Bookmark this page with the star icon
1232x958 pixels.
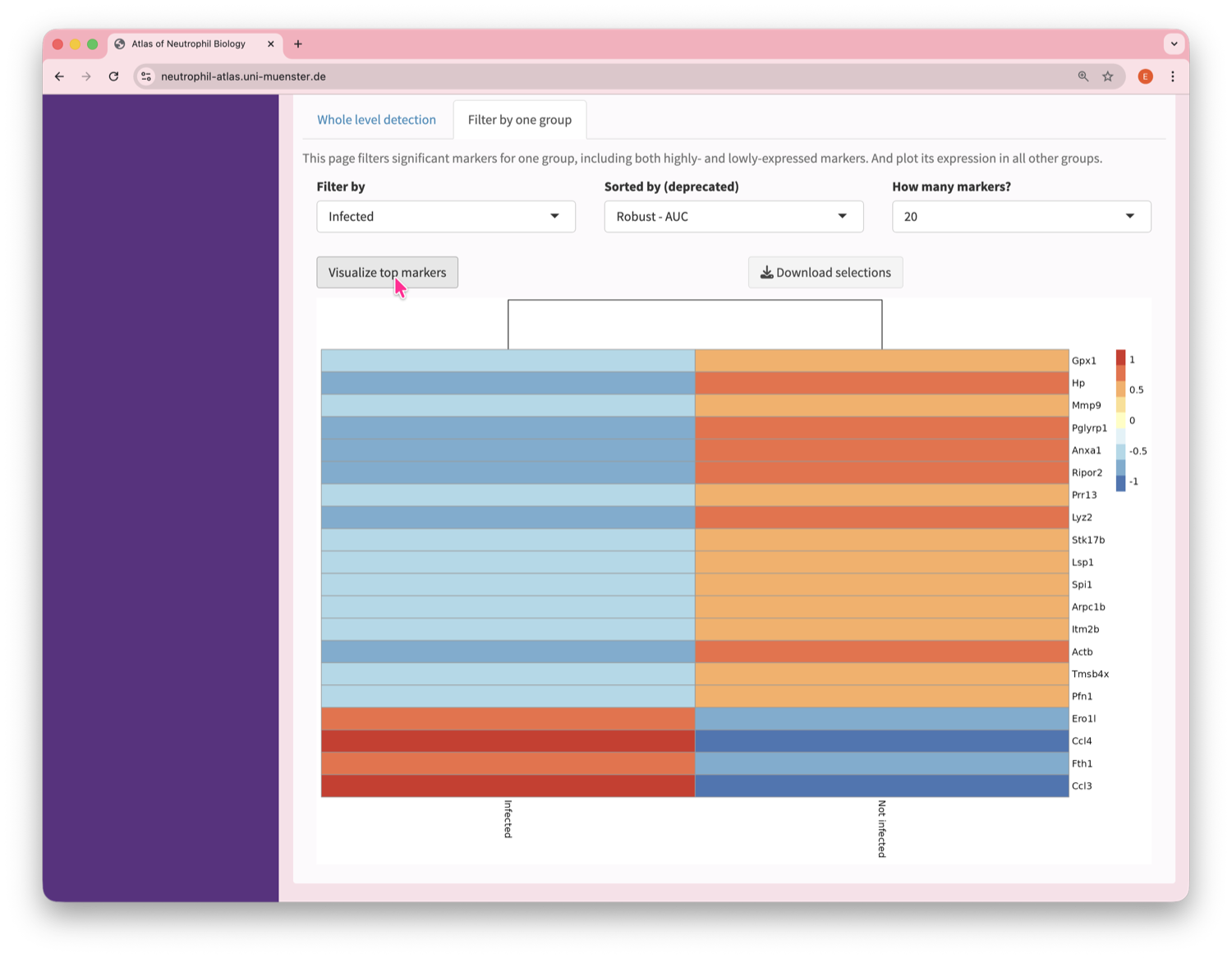(x=1108, y=76)
